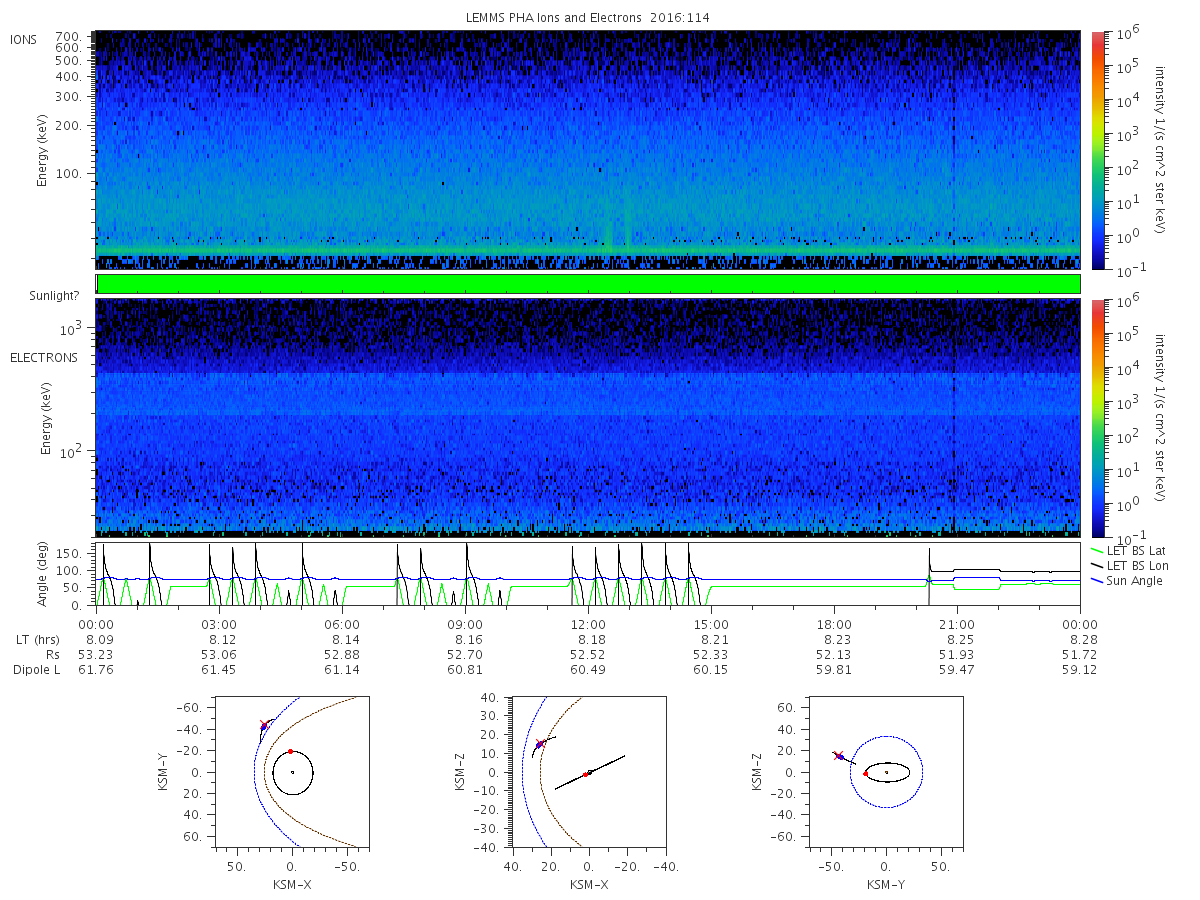Click the 06:00 time axis tick label
The image size is (1200, 900).
pyautogui.click(x=342, y=622)
